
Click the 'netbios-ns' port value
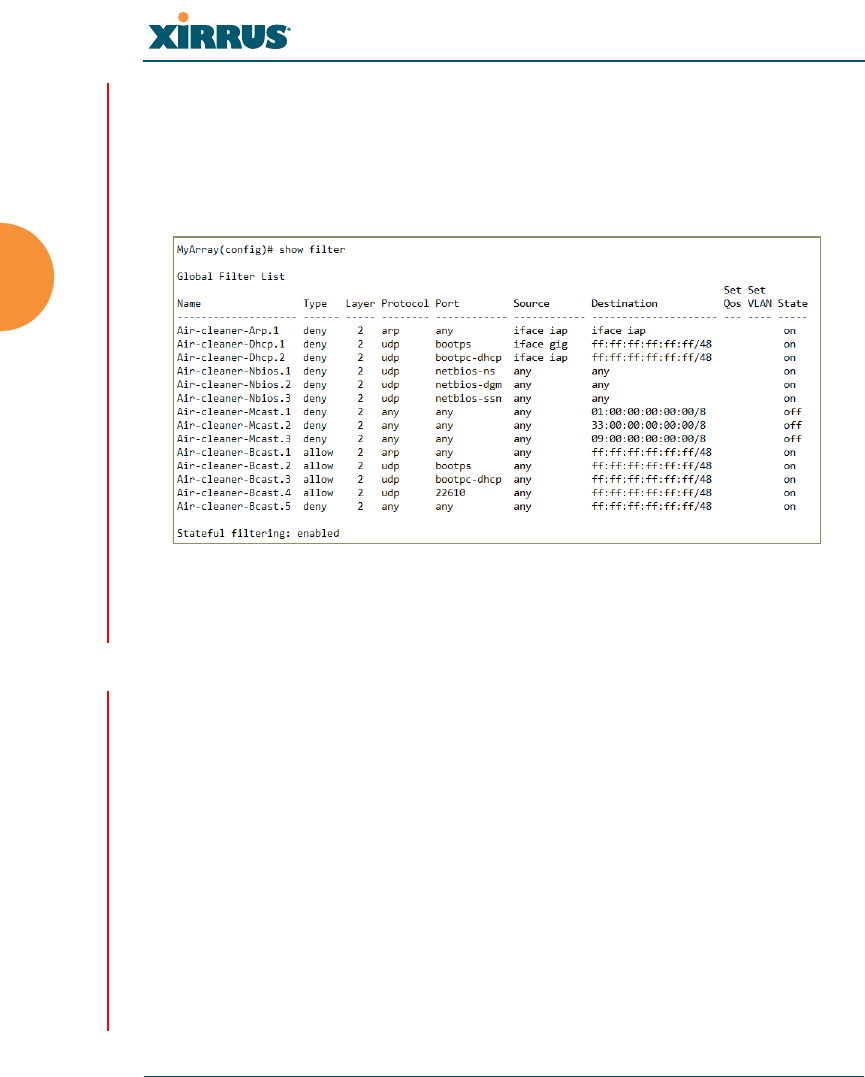click(465, 372)
